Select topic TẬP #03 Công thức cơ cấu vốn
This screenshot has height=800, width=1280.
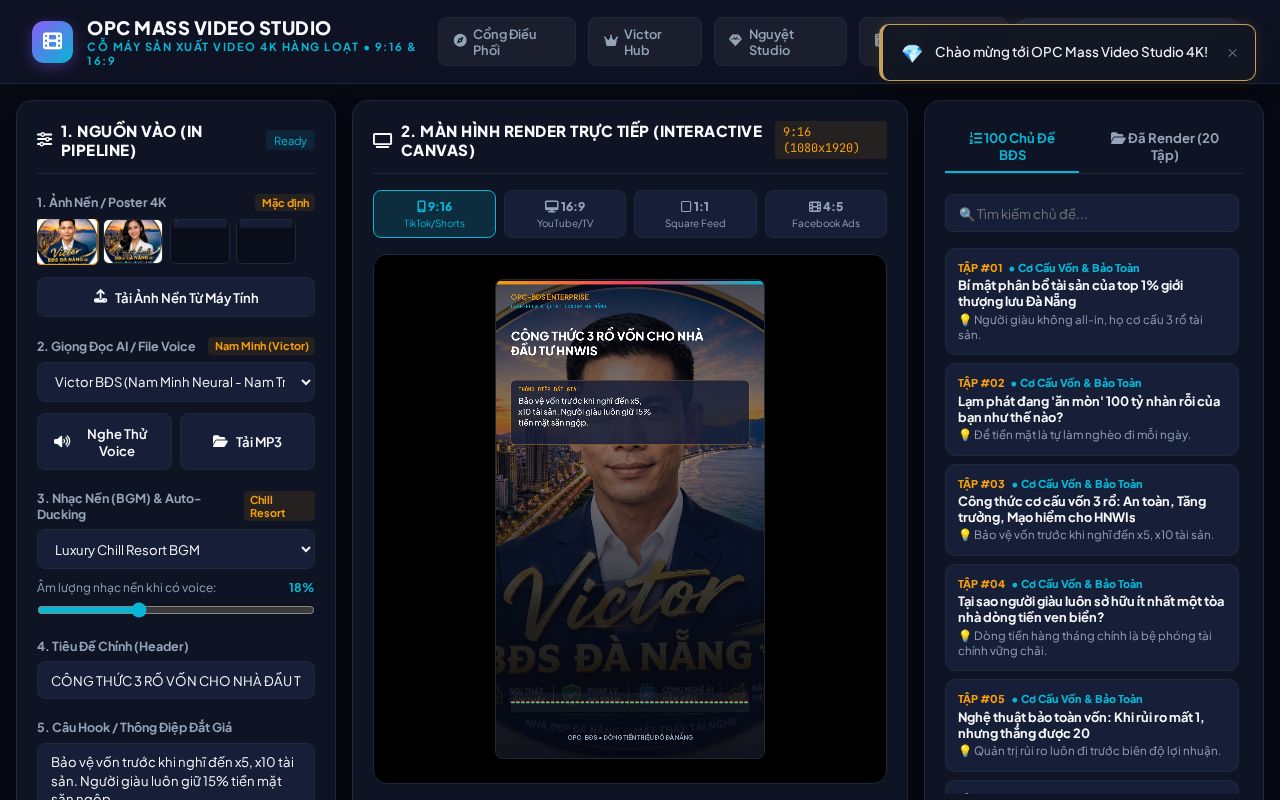pos(1092,510)
